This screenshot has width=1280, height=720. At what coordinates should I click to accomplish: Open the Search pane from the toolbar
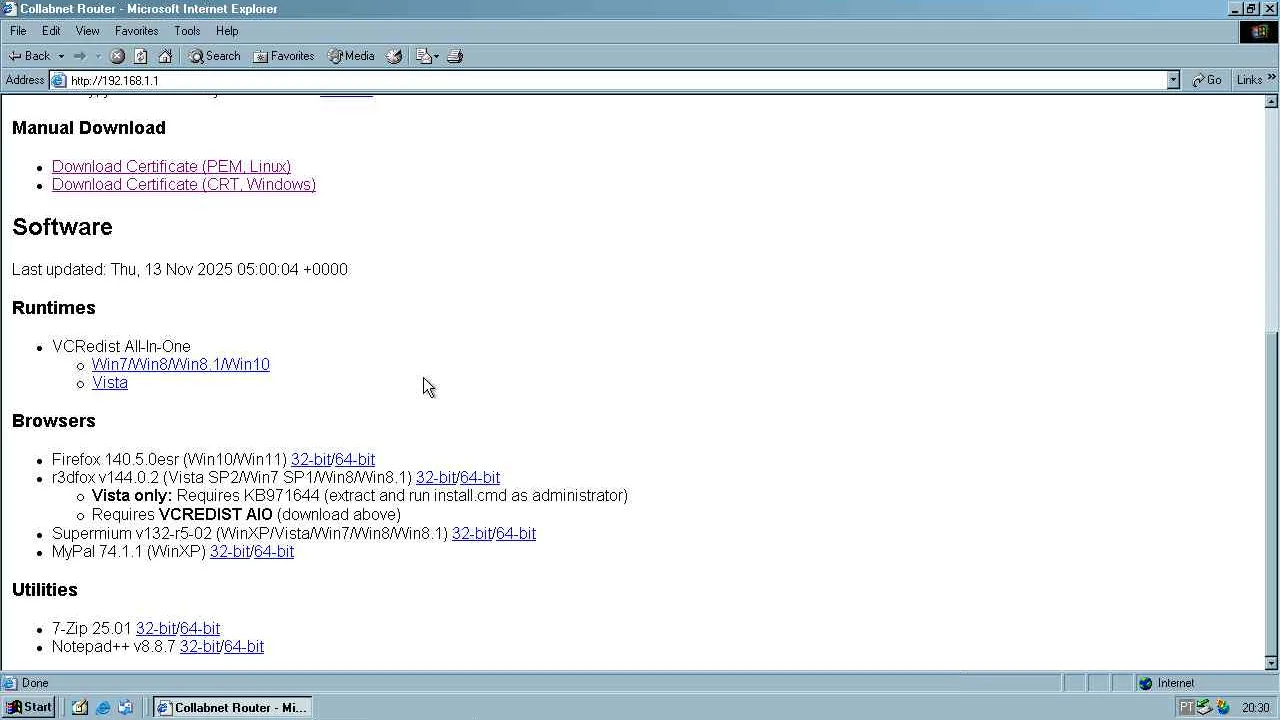214,56
